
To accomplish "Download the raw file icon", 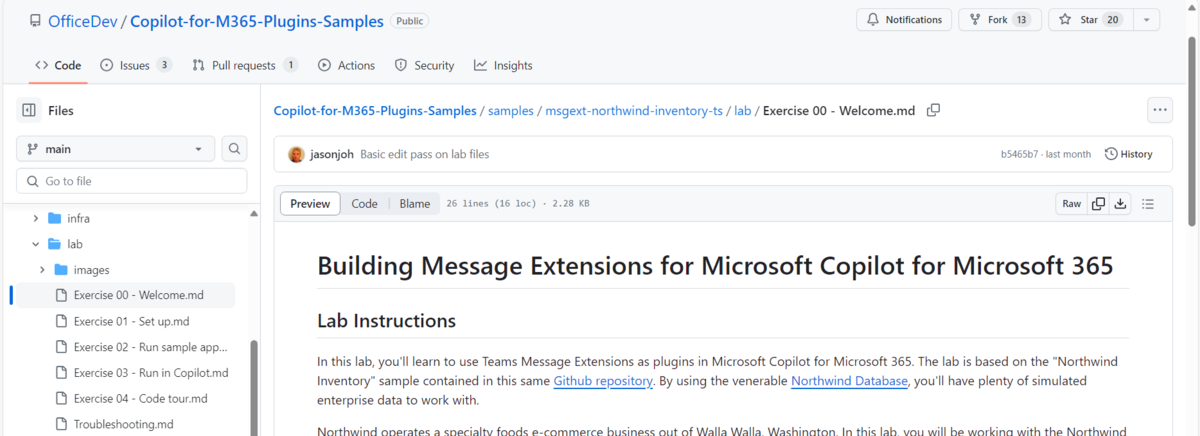I will click(x=1121, y=203).
